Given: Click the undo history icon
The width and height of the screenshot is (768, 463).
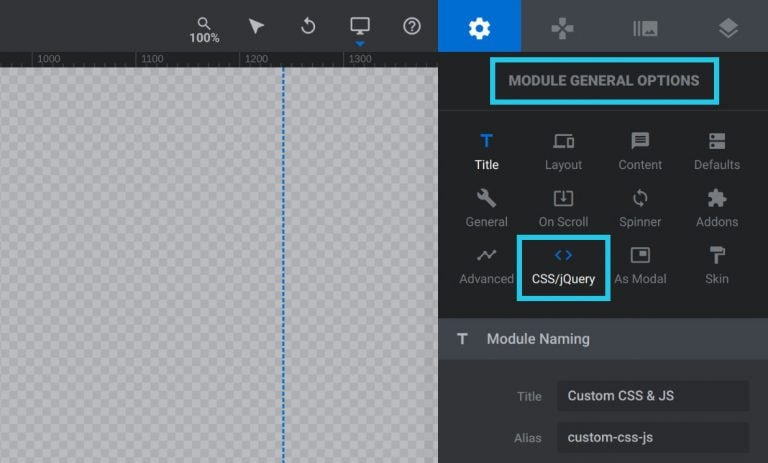Looking at the screenshot, I should (x=308, y=26).
